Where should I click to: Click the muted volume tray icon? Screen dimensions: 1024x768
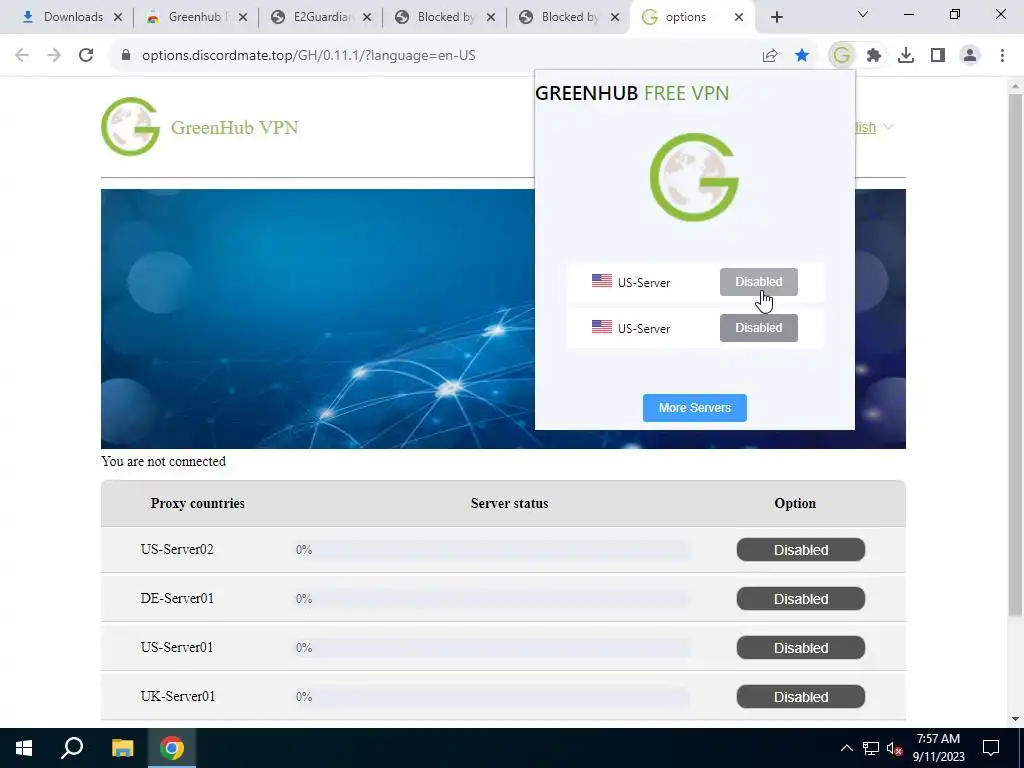pos(894,748)
